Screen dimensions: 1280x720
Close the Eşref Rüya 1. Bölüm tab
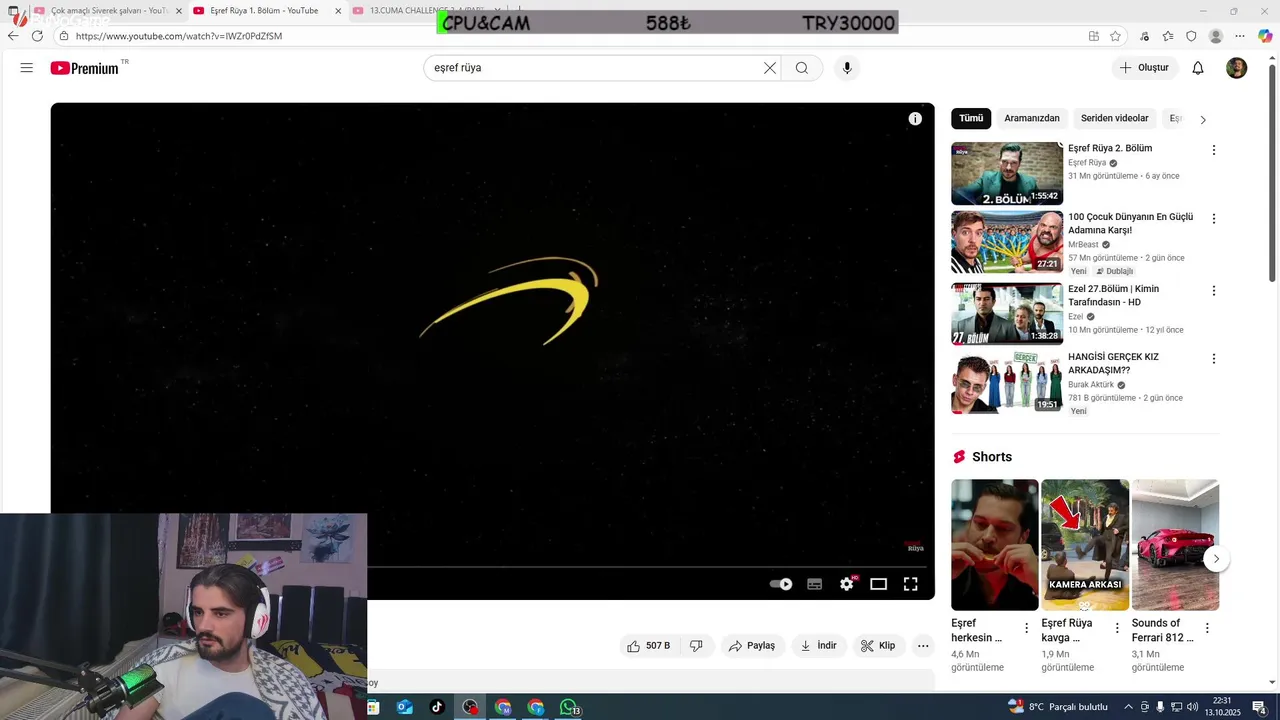338,11
